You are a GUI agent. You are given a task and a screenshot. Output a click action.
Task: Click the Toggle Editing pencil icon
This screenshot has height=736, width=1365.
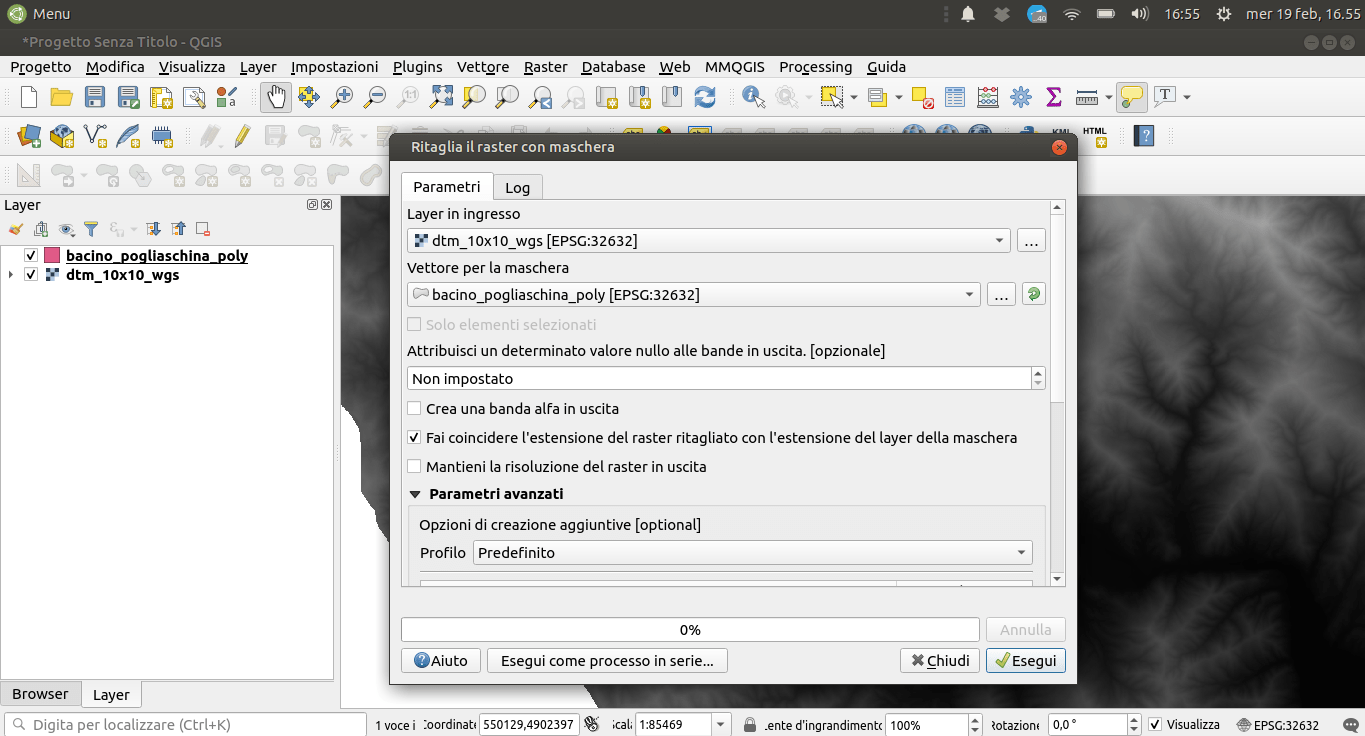click(243, 135)
